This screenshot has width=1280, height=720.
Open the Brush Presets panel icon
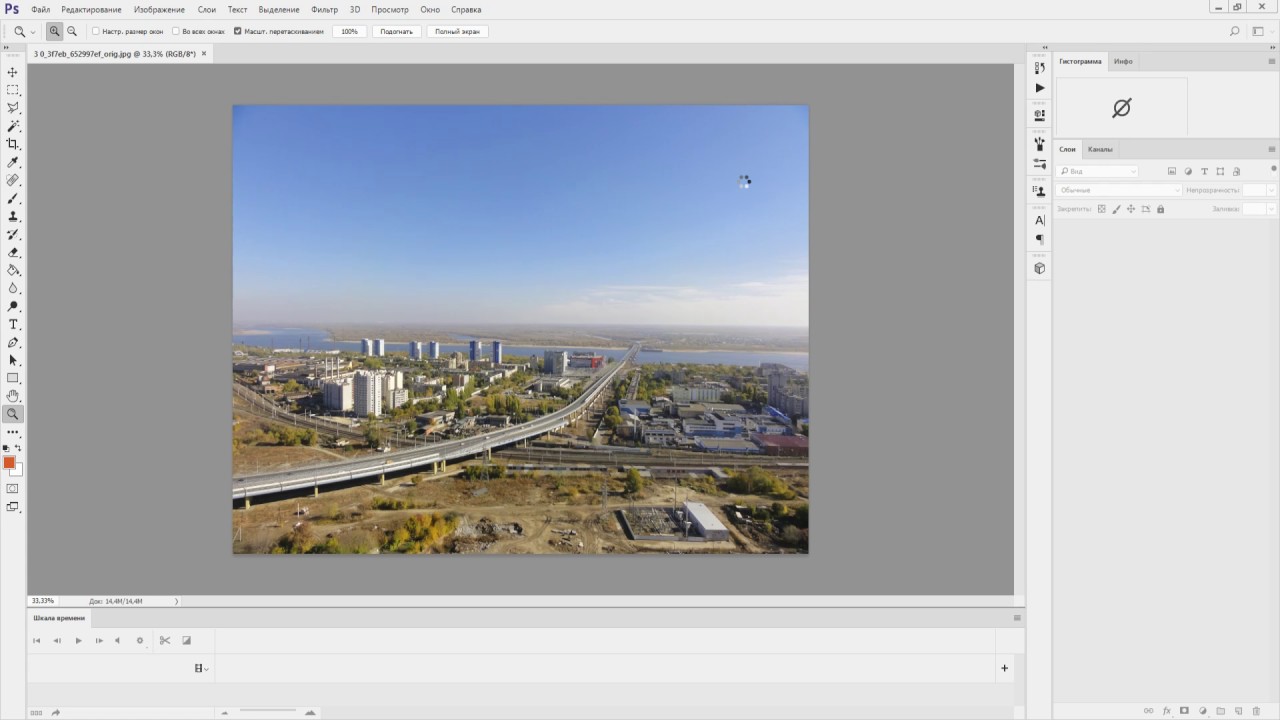coord(1040,163)
